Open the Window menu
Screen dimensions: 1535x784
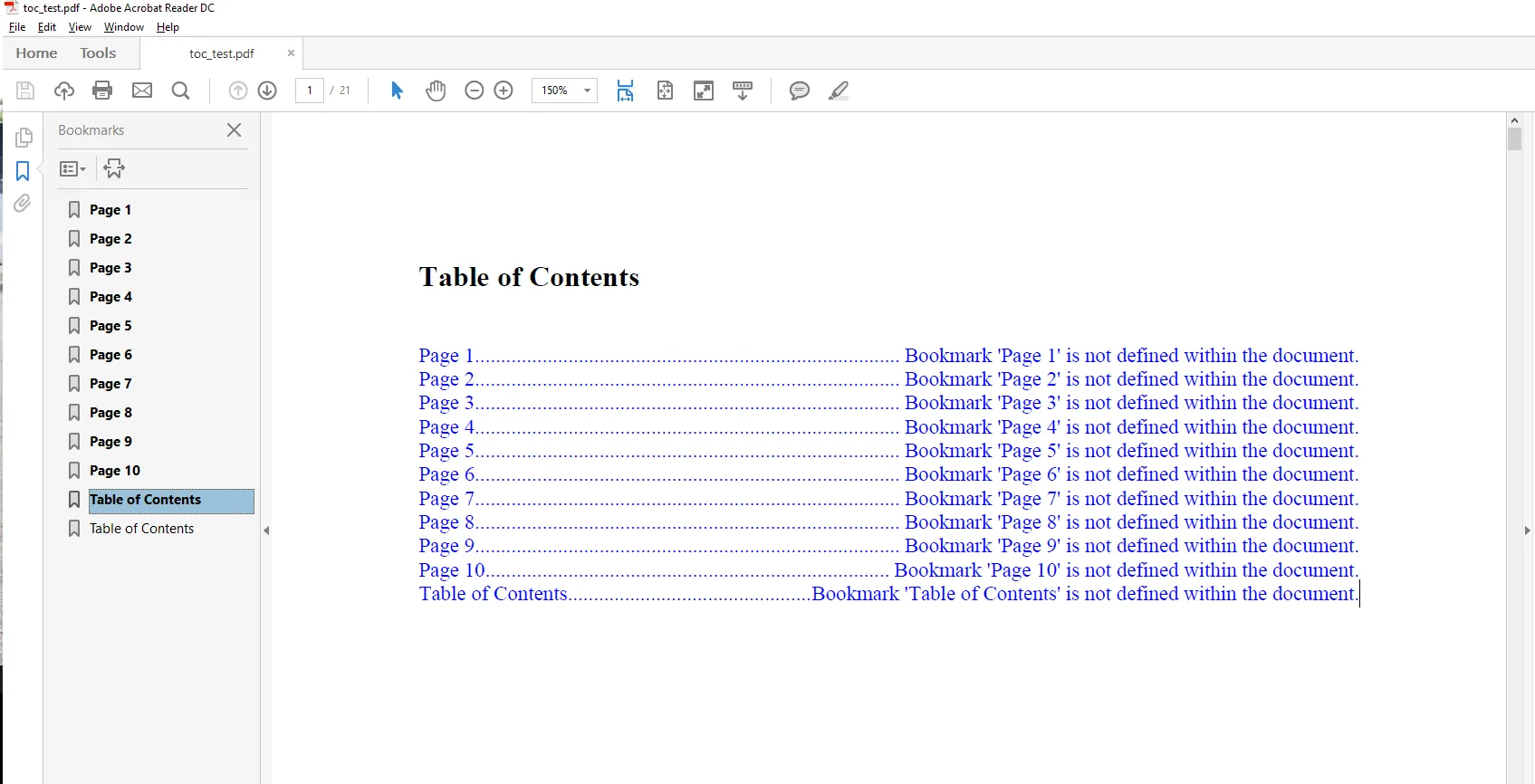pos(124,27)
